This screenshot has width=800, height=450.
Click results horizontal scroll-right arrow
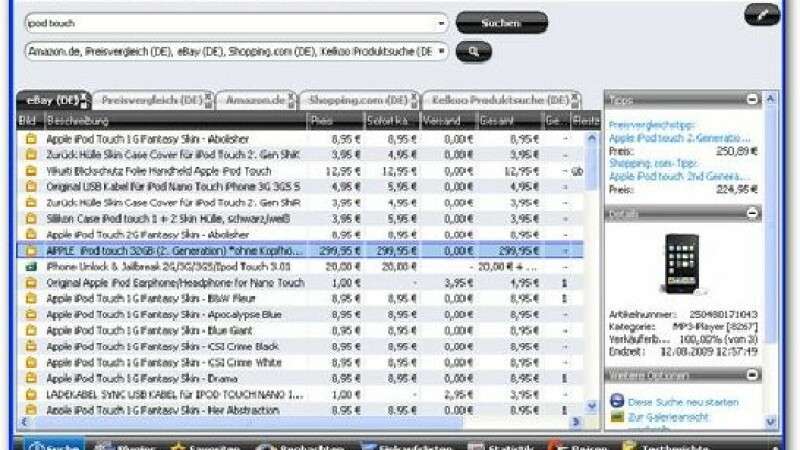pos(576,421)
